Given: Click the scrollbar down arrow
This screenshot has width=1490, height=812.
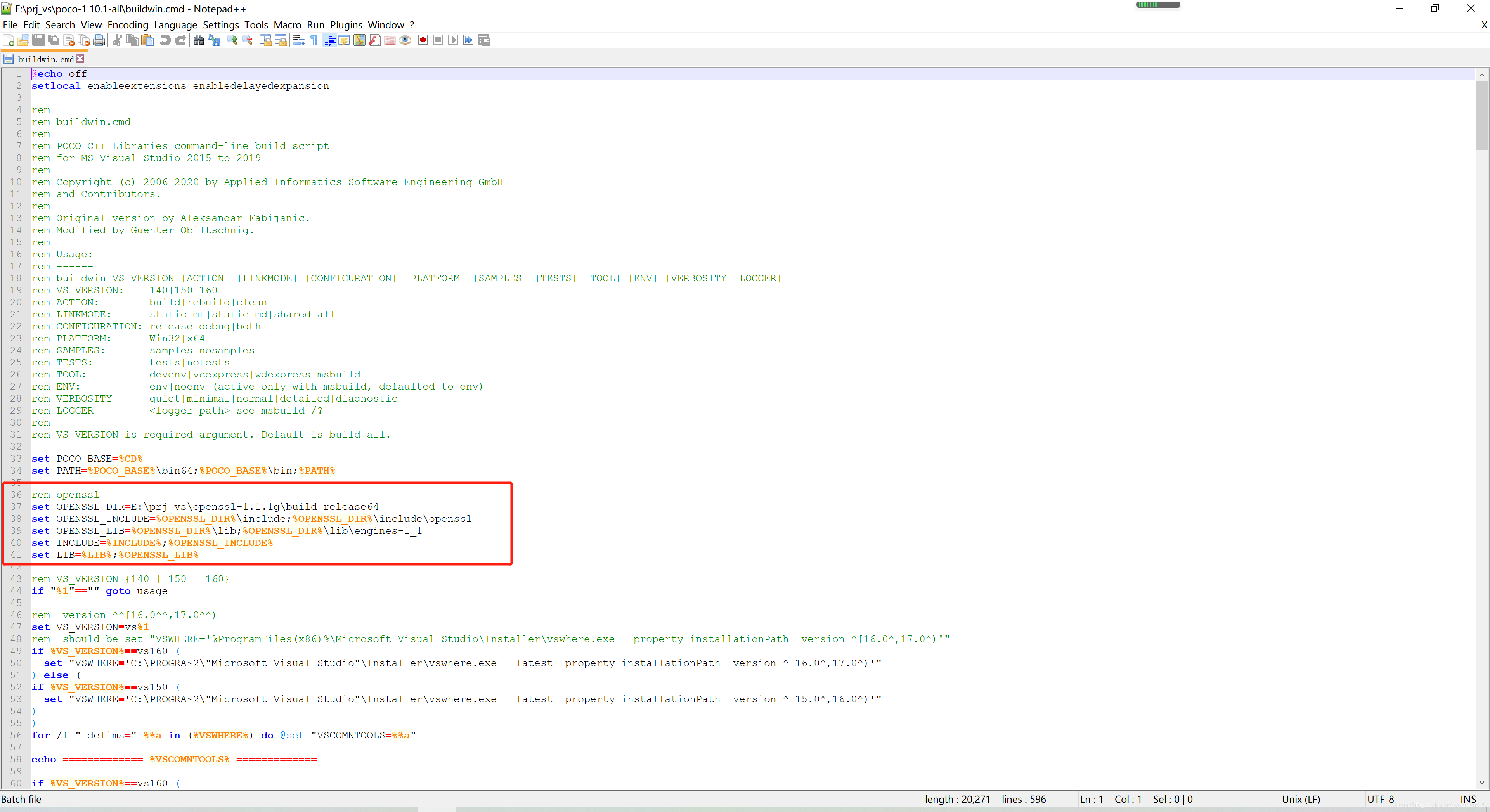Looking at the screenshot, I should coord(1481,783).
